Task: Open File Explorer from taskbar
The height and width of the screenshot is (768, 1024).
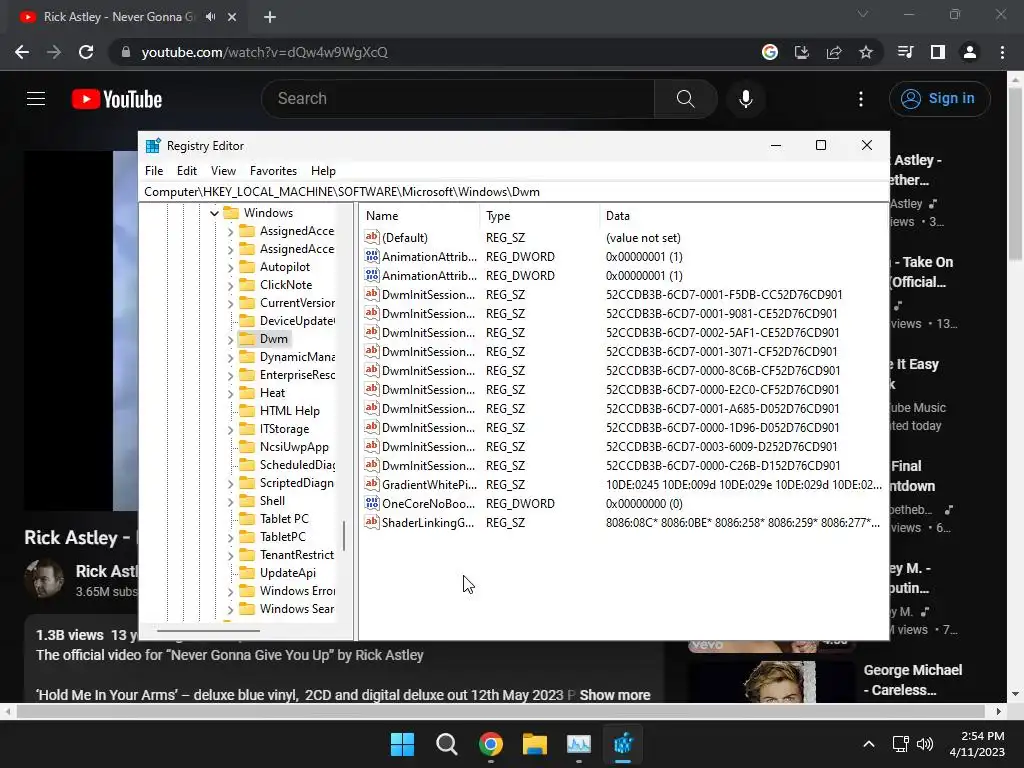Action: (534, 744)
